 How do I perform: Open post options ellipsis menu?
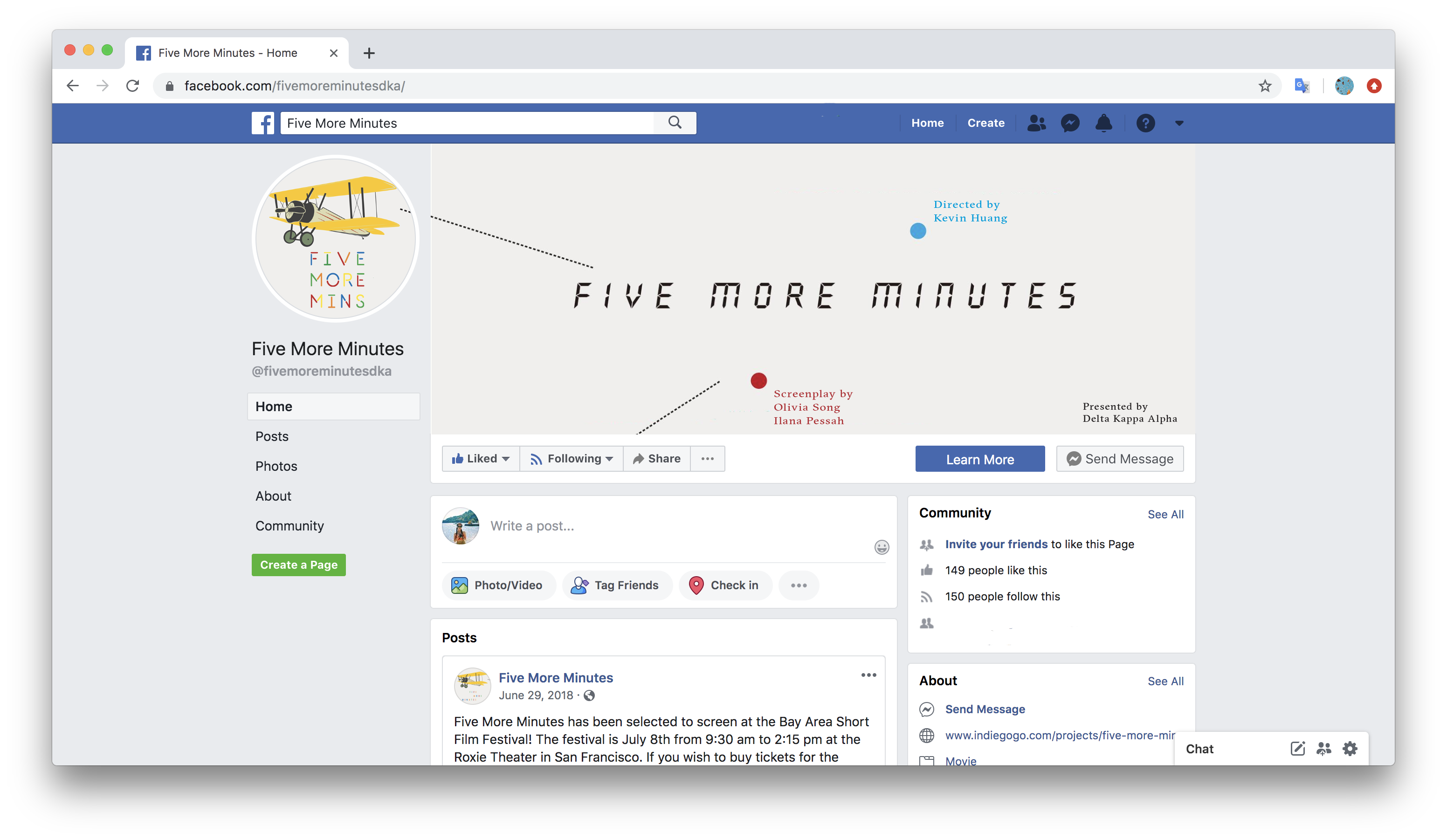point(868,675)
